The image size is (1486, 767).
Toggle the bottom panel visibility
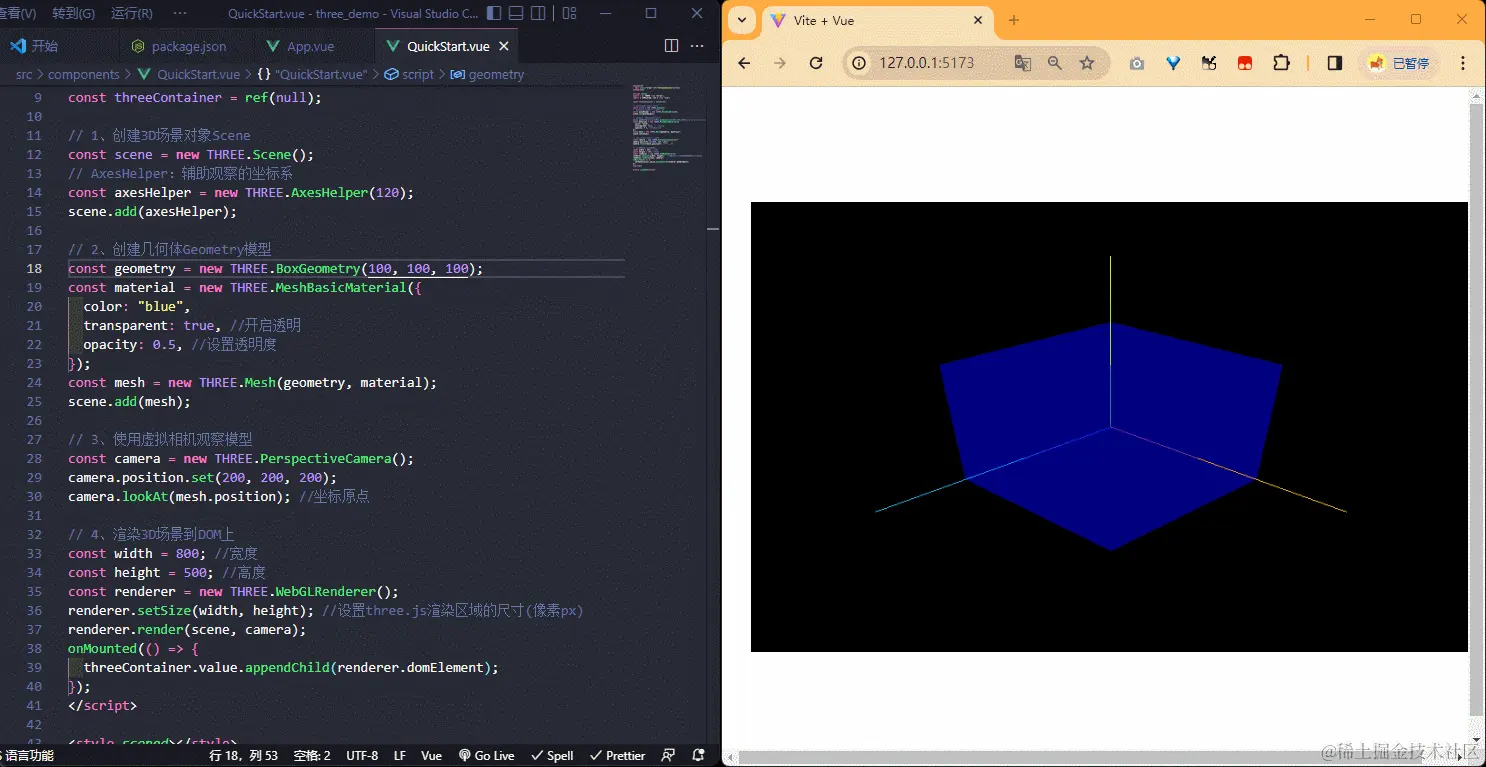pyautogui.click(x=516, y=14)
